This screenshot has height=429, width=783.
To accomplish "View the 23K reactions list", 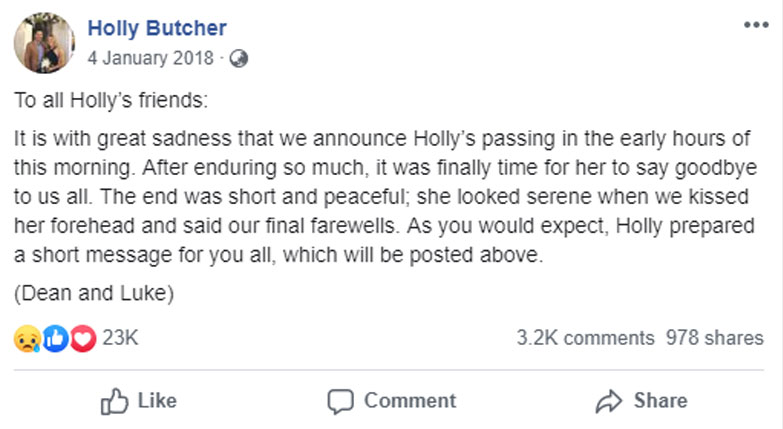I will coord(120,339).
